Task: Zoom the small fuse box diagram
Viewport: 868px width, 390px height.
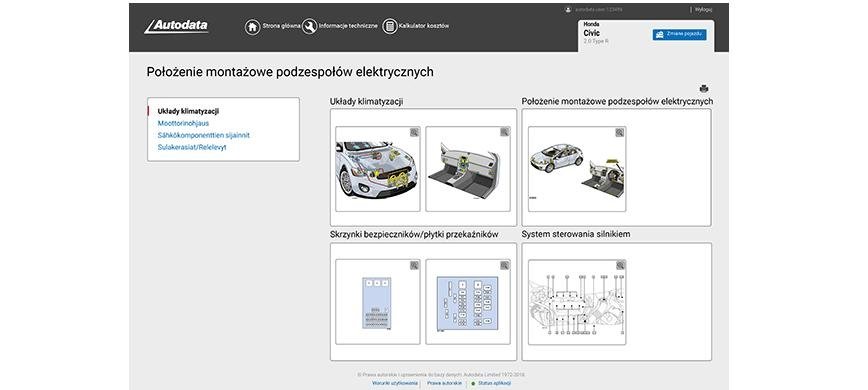Action: coord(414,266)
